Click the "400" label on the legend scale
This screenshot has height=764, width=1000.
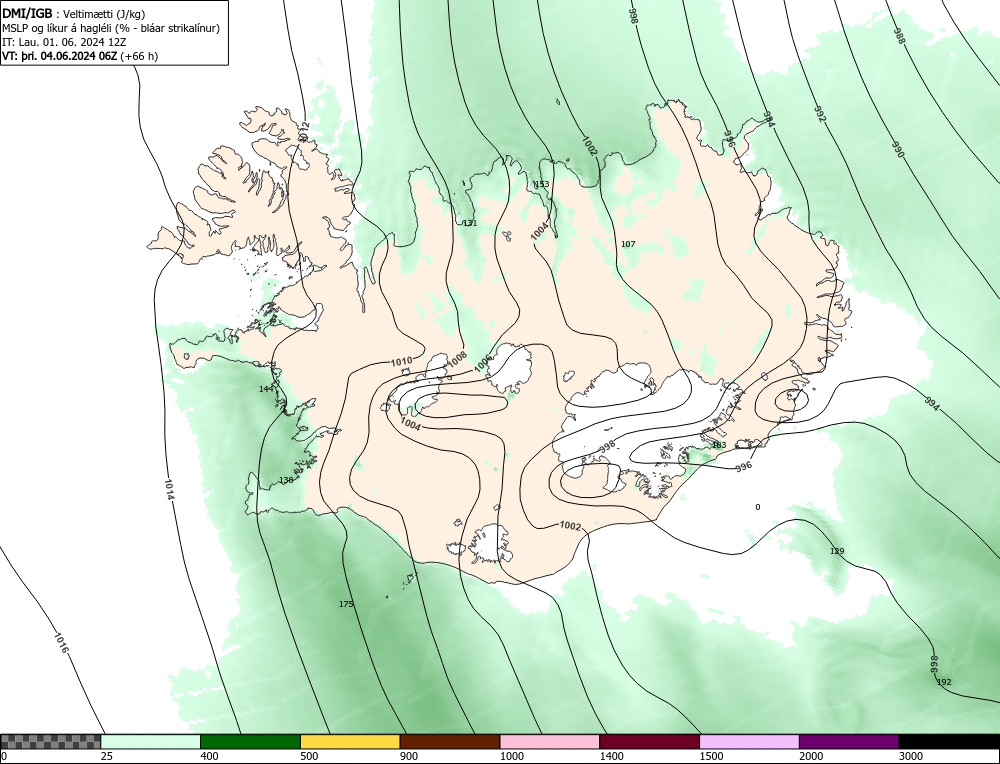tap(209, 756)
